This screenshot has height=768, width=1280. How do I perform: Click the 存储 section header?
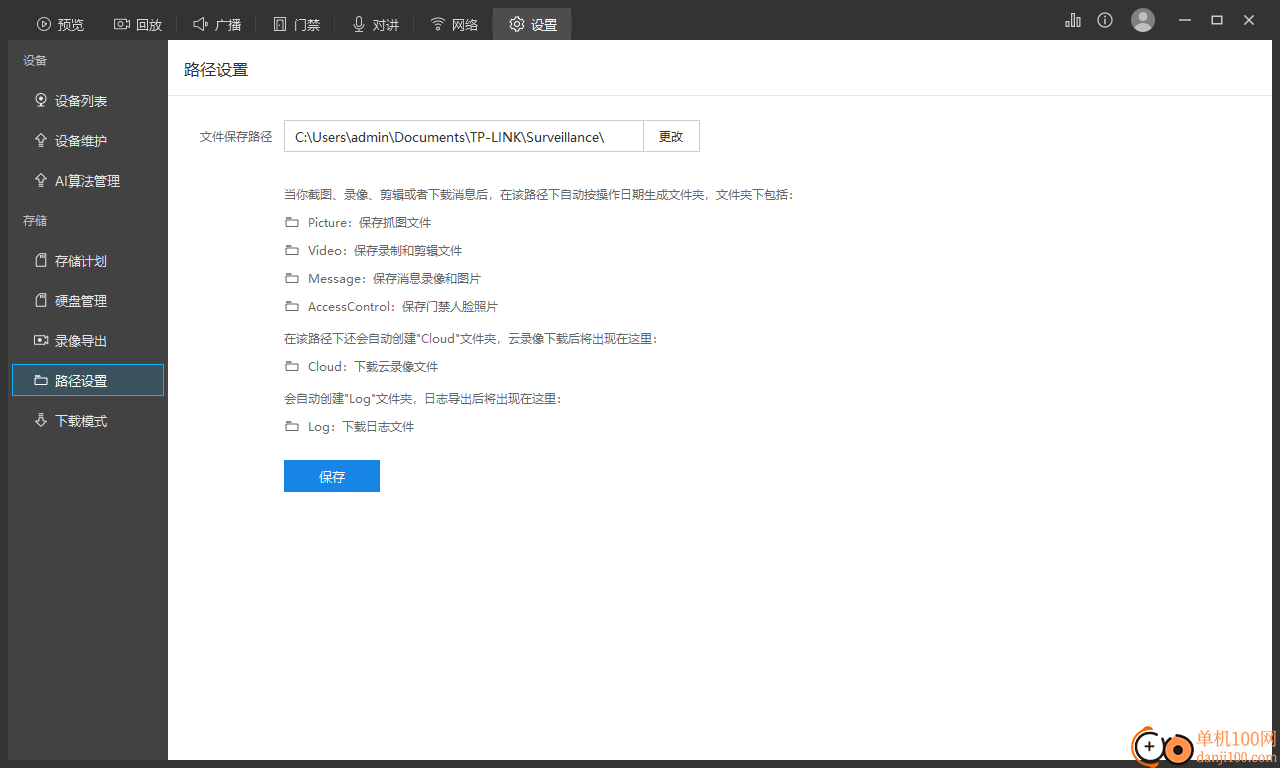pyautogui.click(x=35, y=220)
